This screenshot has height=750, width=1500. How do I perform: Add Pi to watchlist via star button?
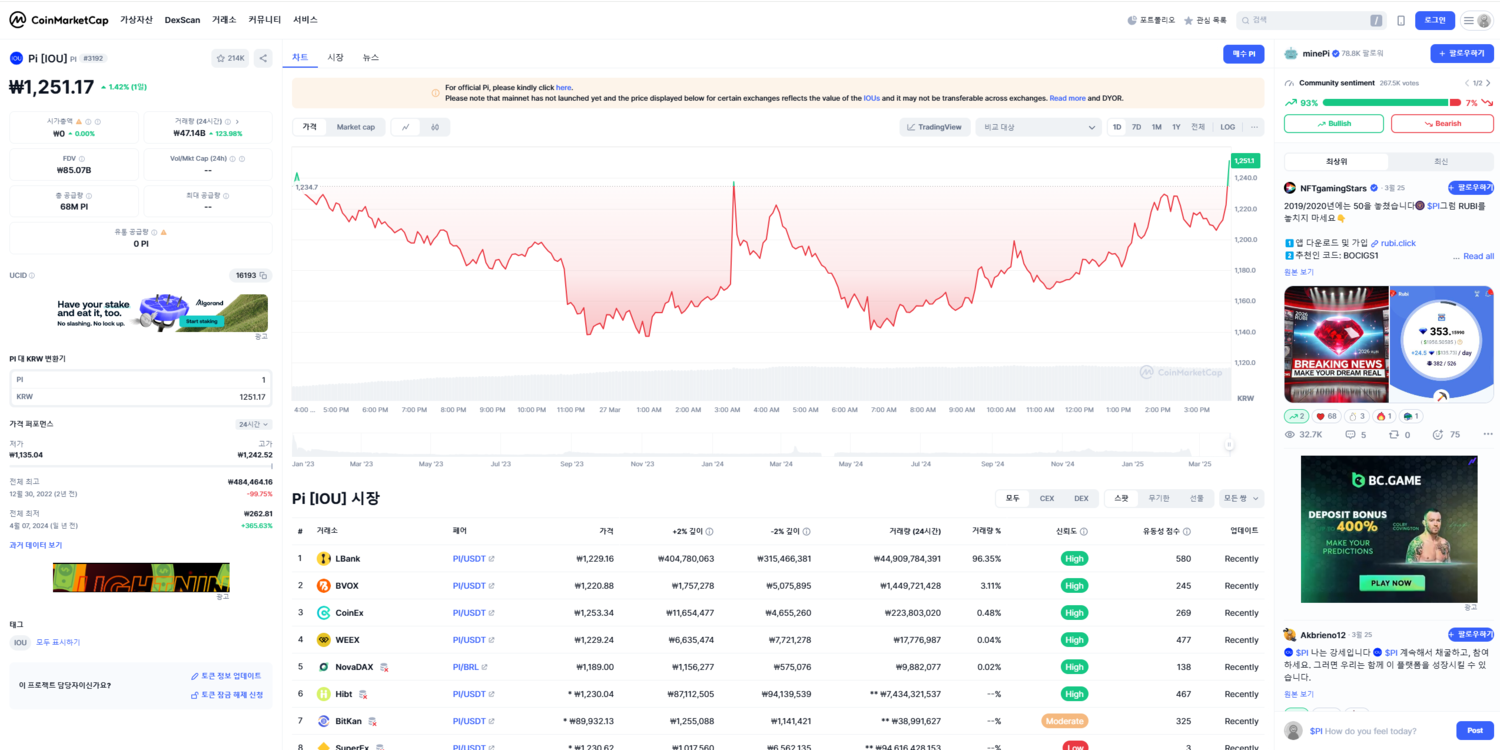(x=230, y=58)
